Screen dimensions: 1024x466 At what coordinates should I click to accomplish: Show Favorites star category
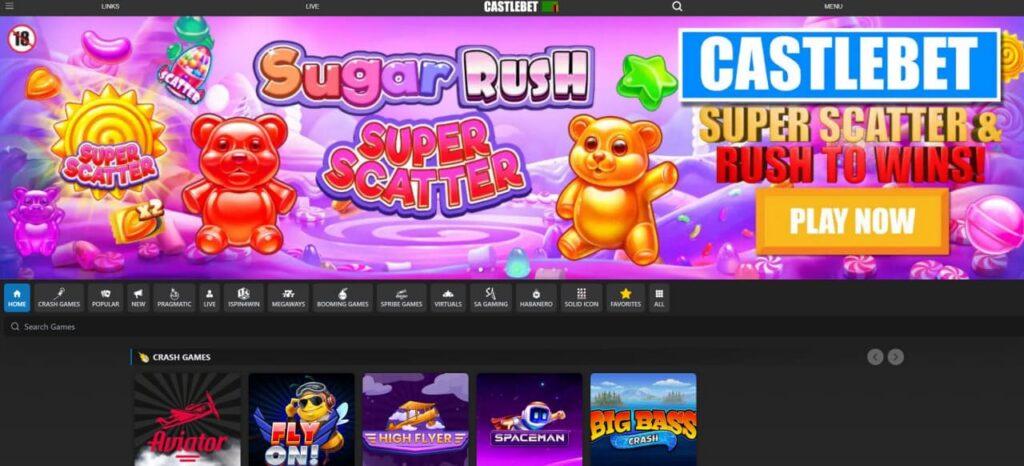[x=626, y=298]
